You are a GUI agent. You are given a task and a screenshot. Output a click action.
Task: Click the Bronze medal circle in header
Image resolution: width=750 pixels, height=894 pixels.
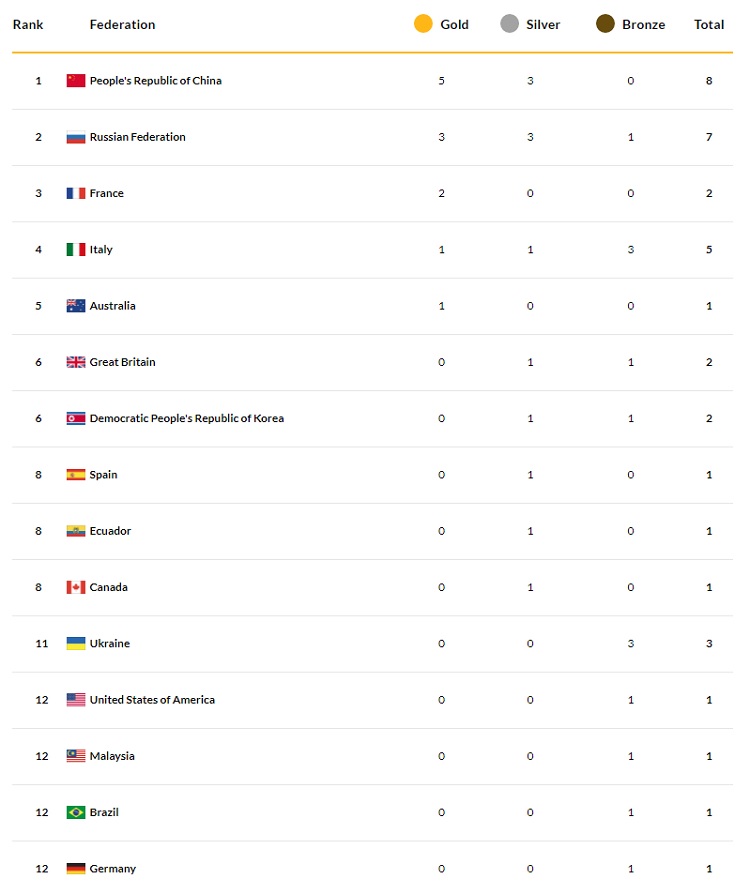(605, 24)
